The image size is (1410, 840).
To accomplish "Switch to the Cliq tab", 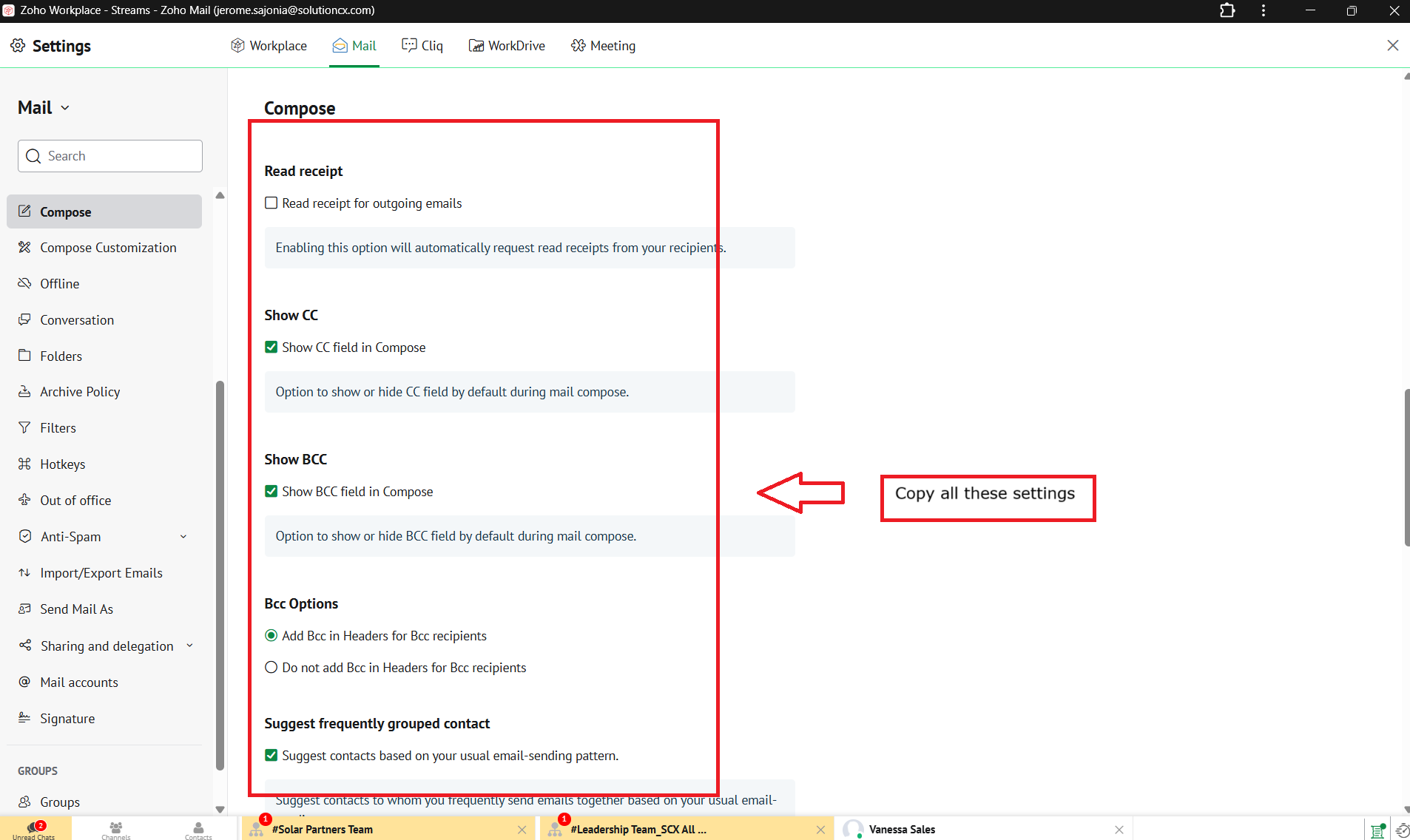I will click(422, 46).
